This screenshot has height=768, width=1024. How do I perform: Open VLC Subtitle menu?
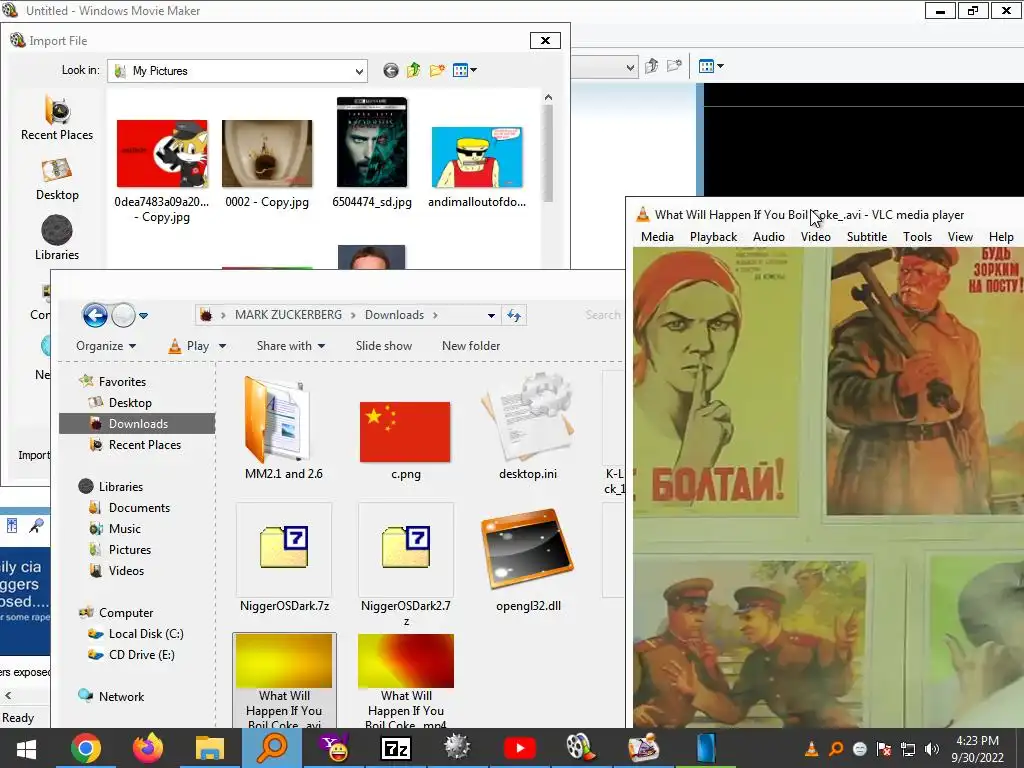pyautogui.click(x=867, y=237)
